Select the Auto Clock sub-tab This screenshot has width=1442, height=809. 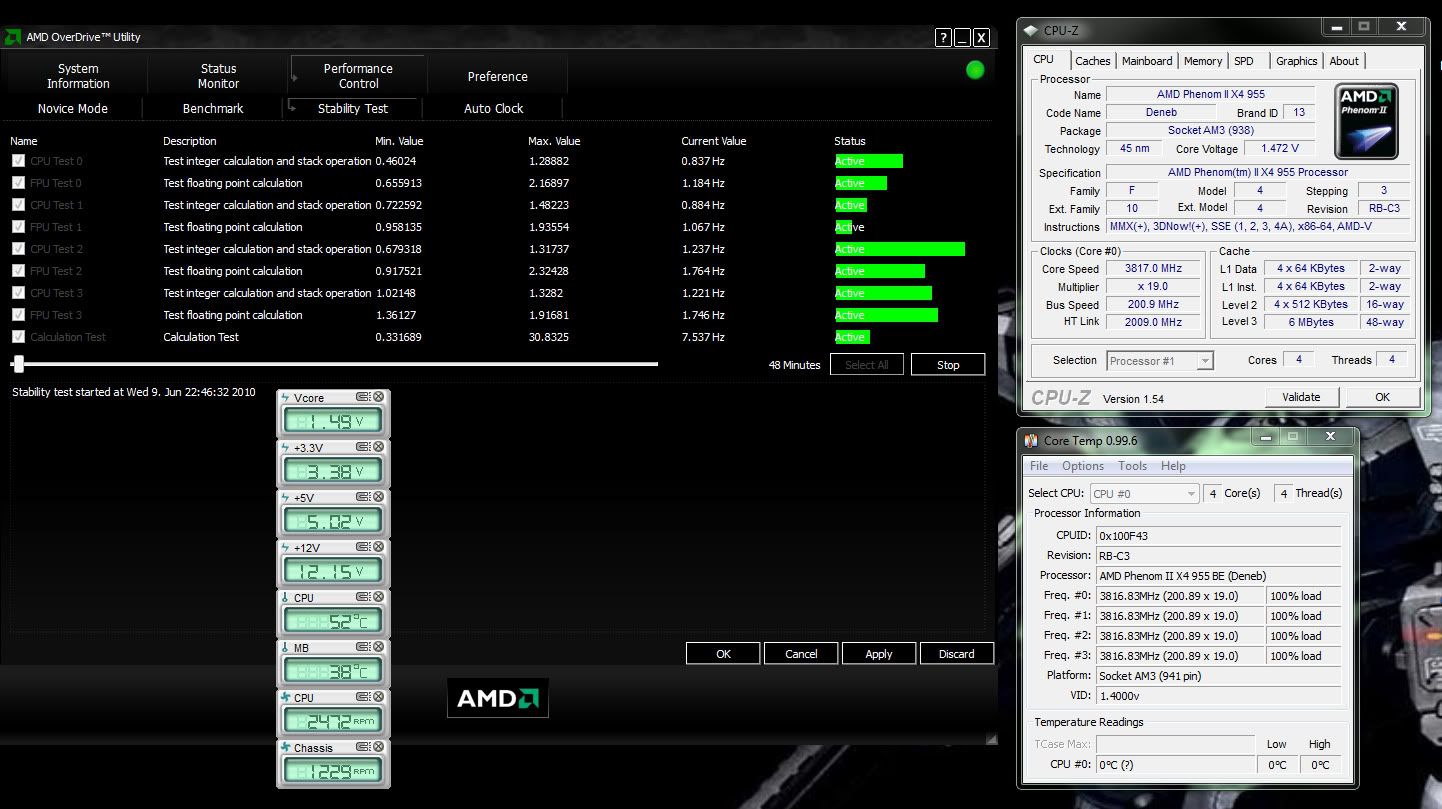[494, 108]
